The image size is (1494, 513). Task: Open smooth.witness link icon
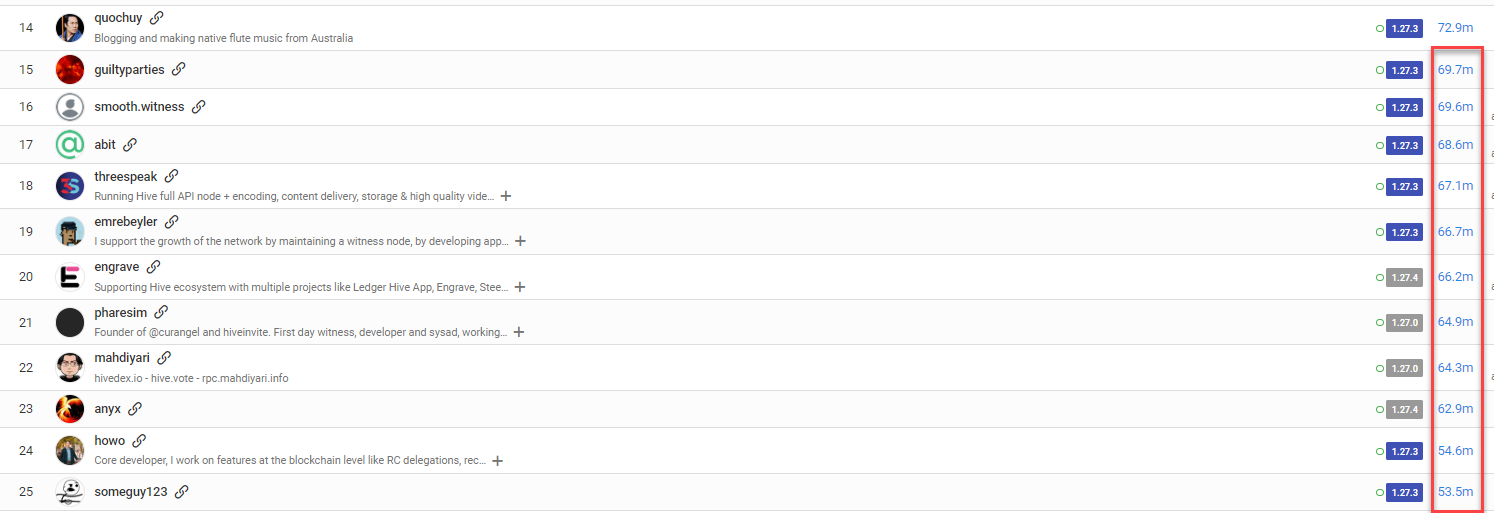[198, 107]
